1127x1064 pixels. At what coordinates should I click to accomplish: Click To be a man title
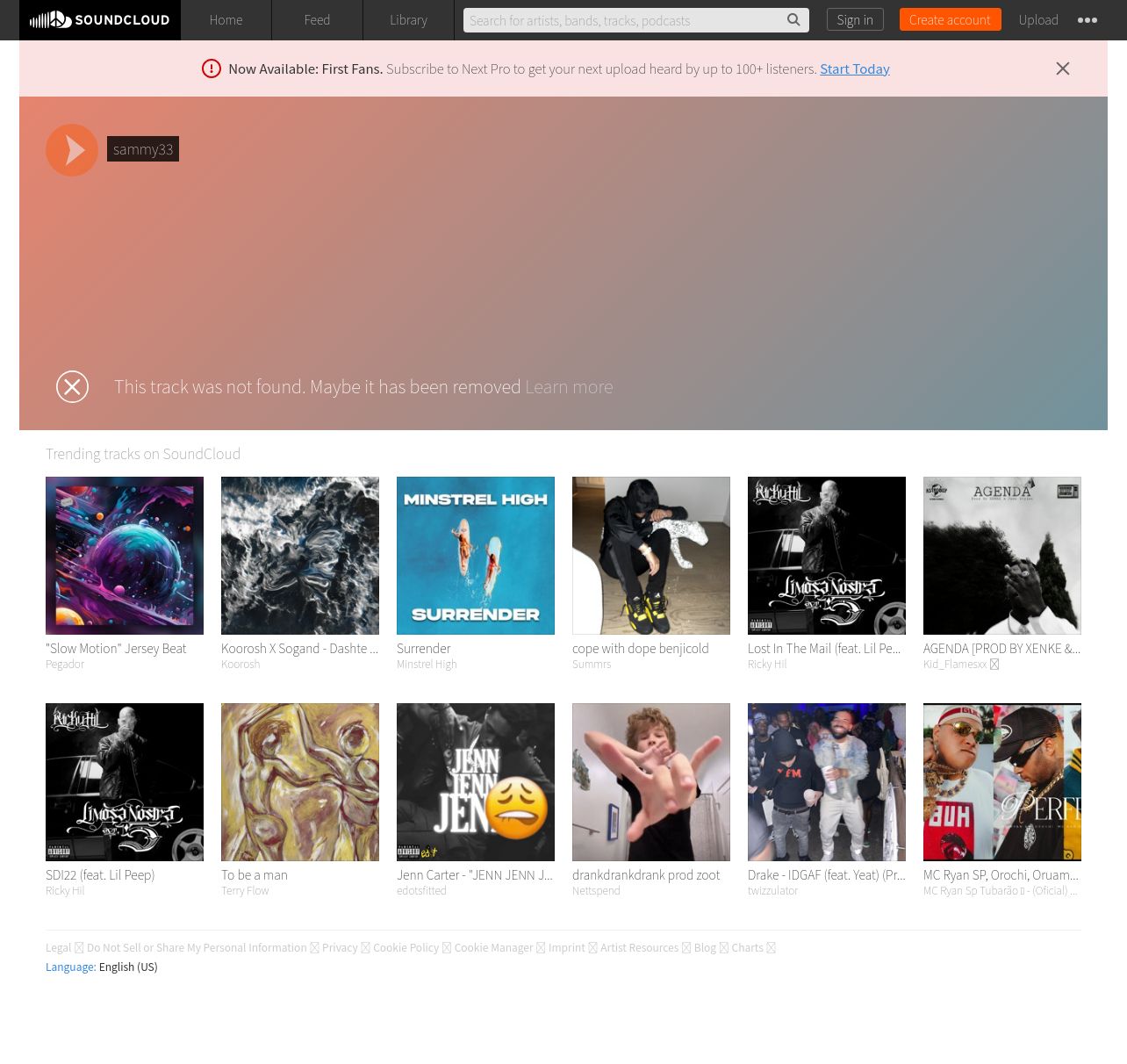255,875
